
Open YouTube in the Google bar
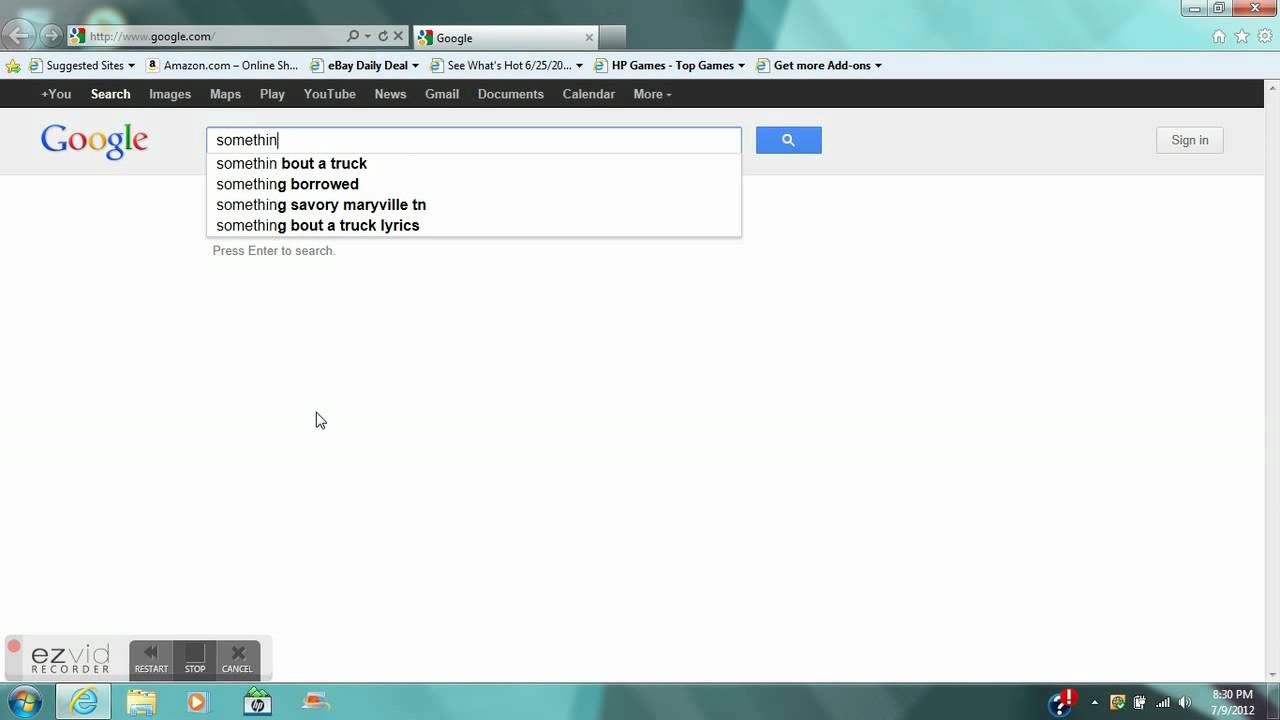pyautogui.click(x=330, y=94)
